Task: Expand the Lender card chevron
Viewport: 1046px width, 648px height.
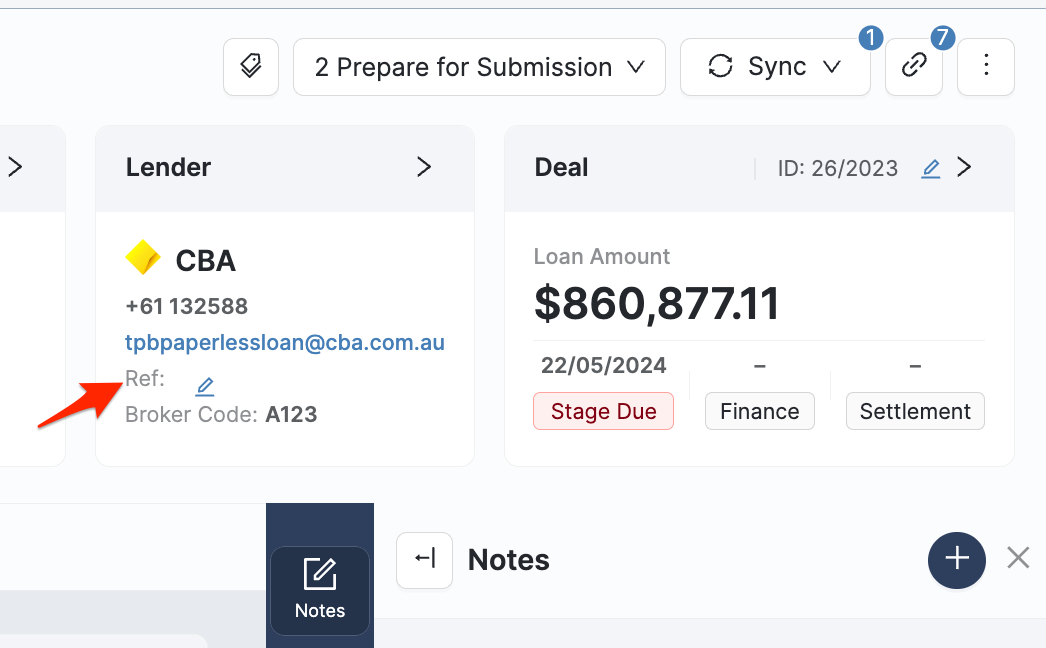Action: pos(424,168)
